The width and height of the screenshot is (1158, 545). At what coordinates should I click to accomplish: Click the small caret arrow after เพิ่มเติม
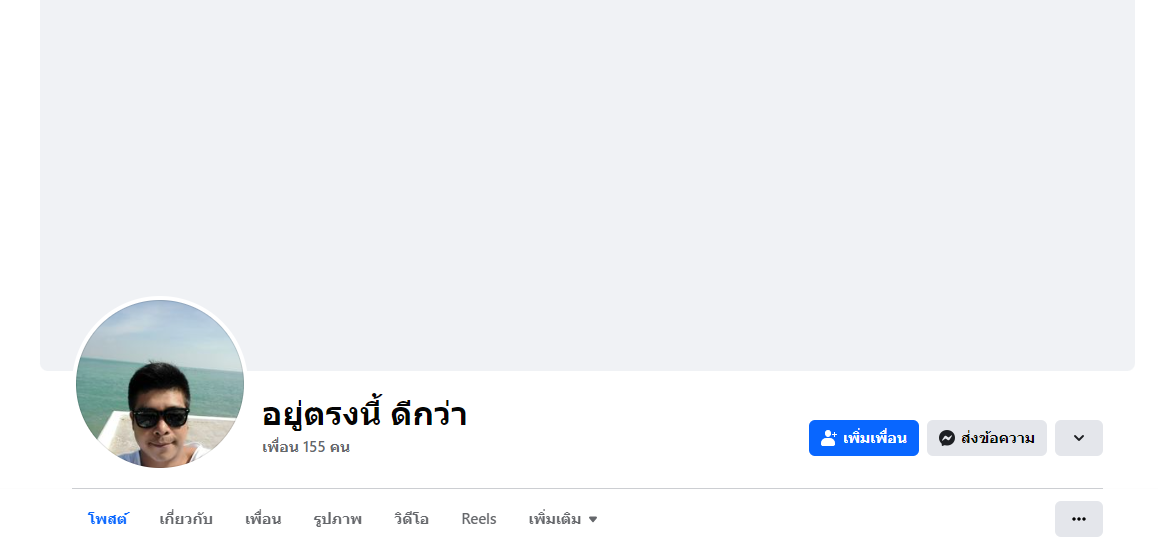coord(593,520)
